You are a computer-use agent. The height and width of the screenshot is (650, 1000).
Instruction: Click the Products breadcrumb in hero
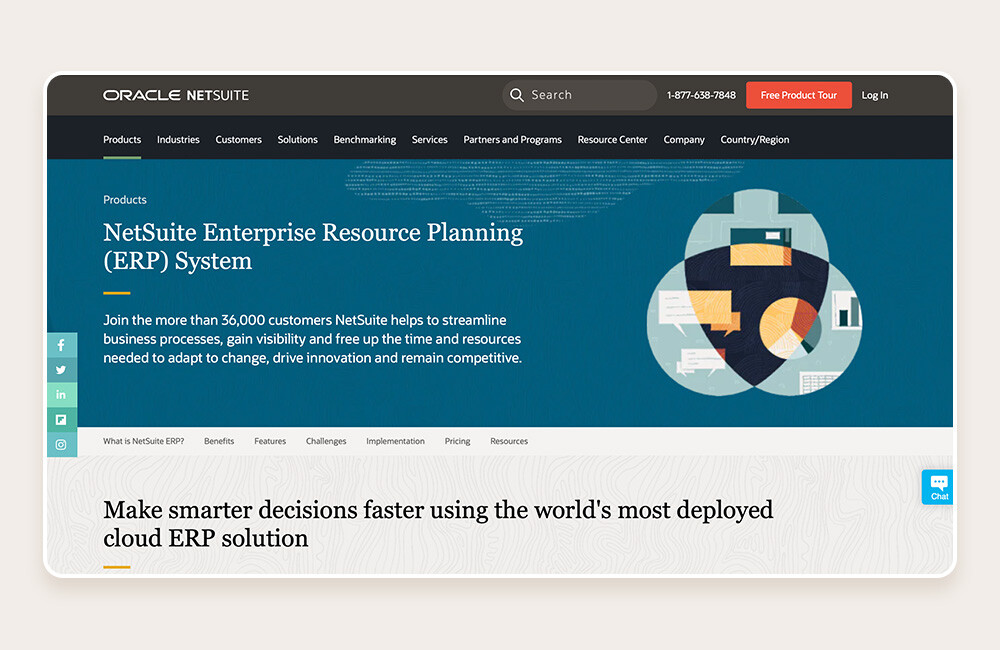click(124, 200)
